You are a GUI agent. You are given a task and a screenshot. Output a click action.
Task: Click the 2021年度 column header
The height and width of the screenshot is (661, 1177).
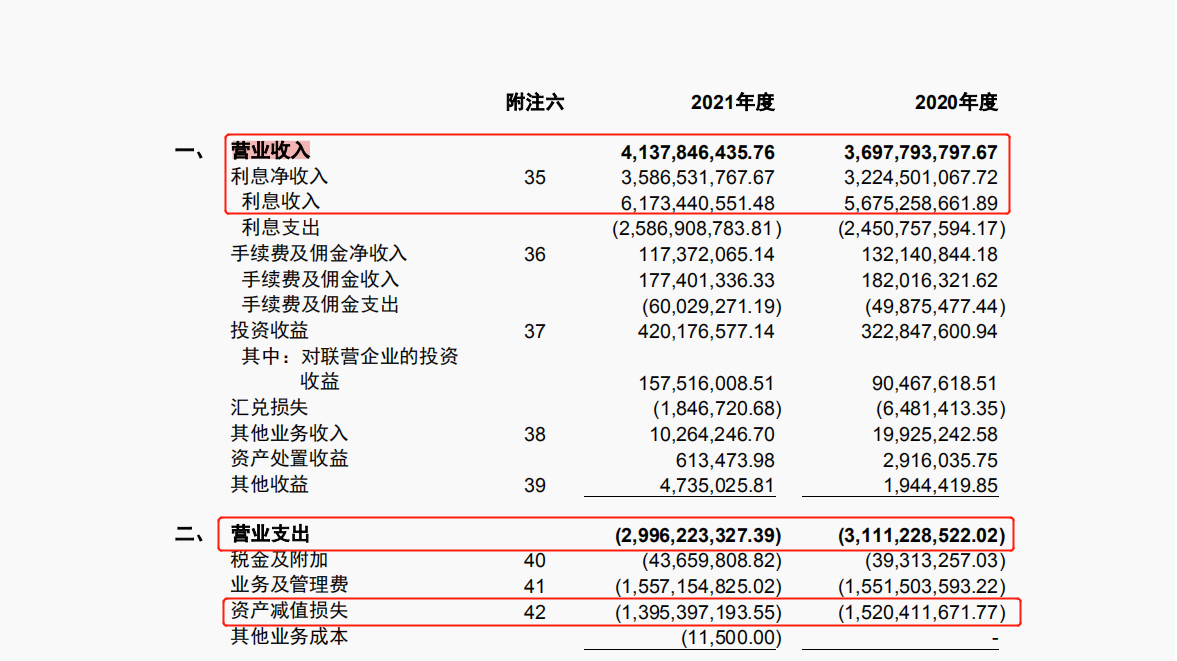732,103
